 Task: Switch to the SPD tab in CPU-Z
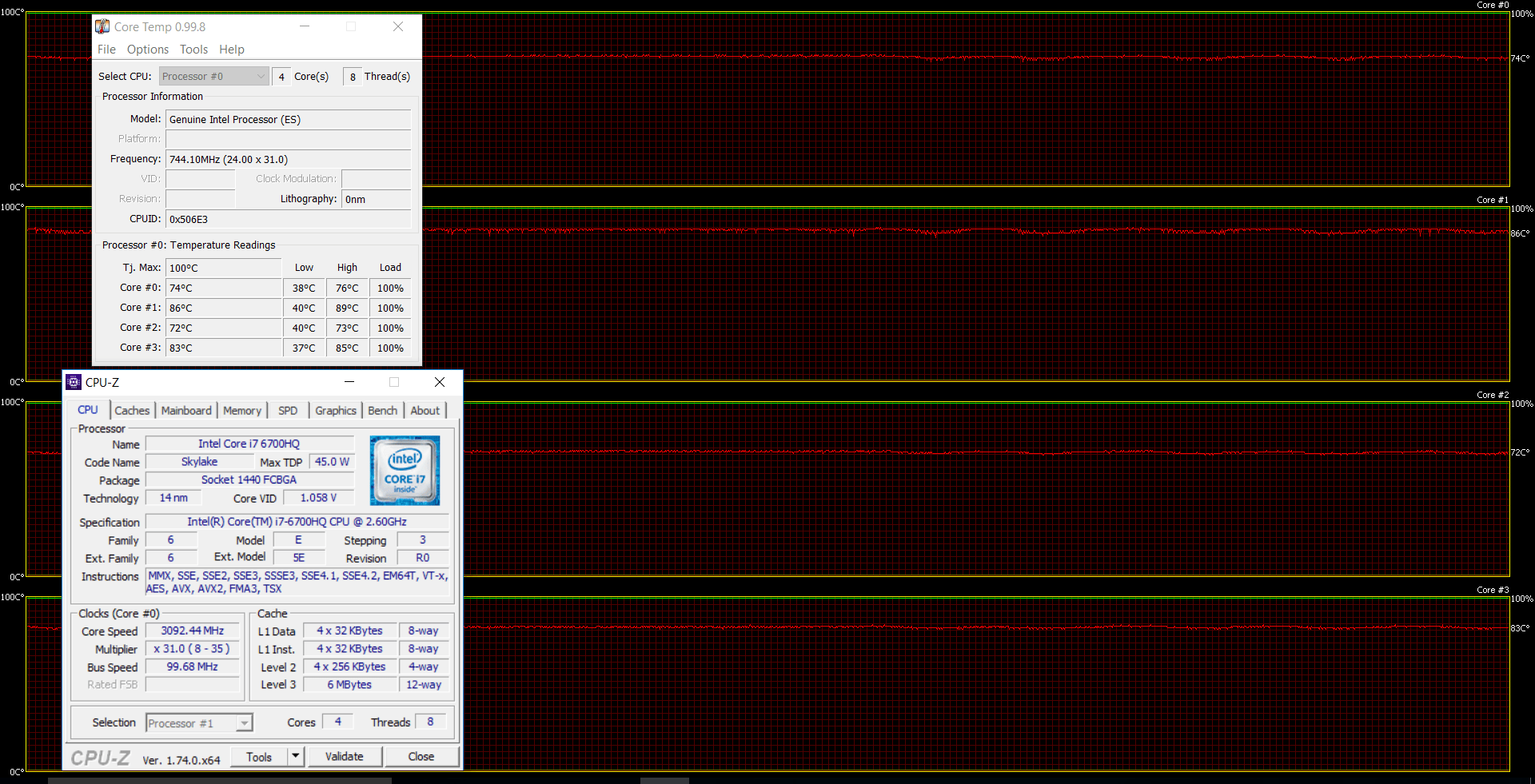pyautogui.click(x=288, y=410)
